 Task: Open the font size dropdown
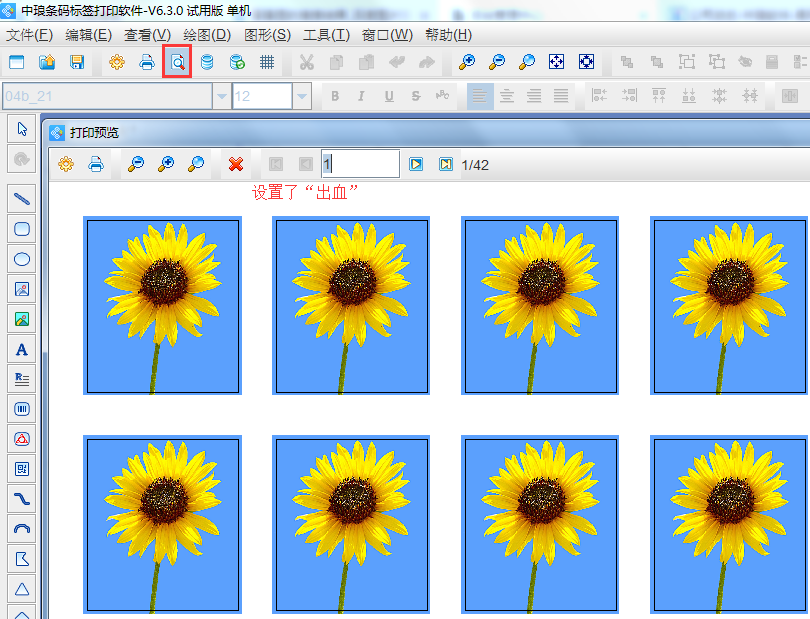click(301, 96)
